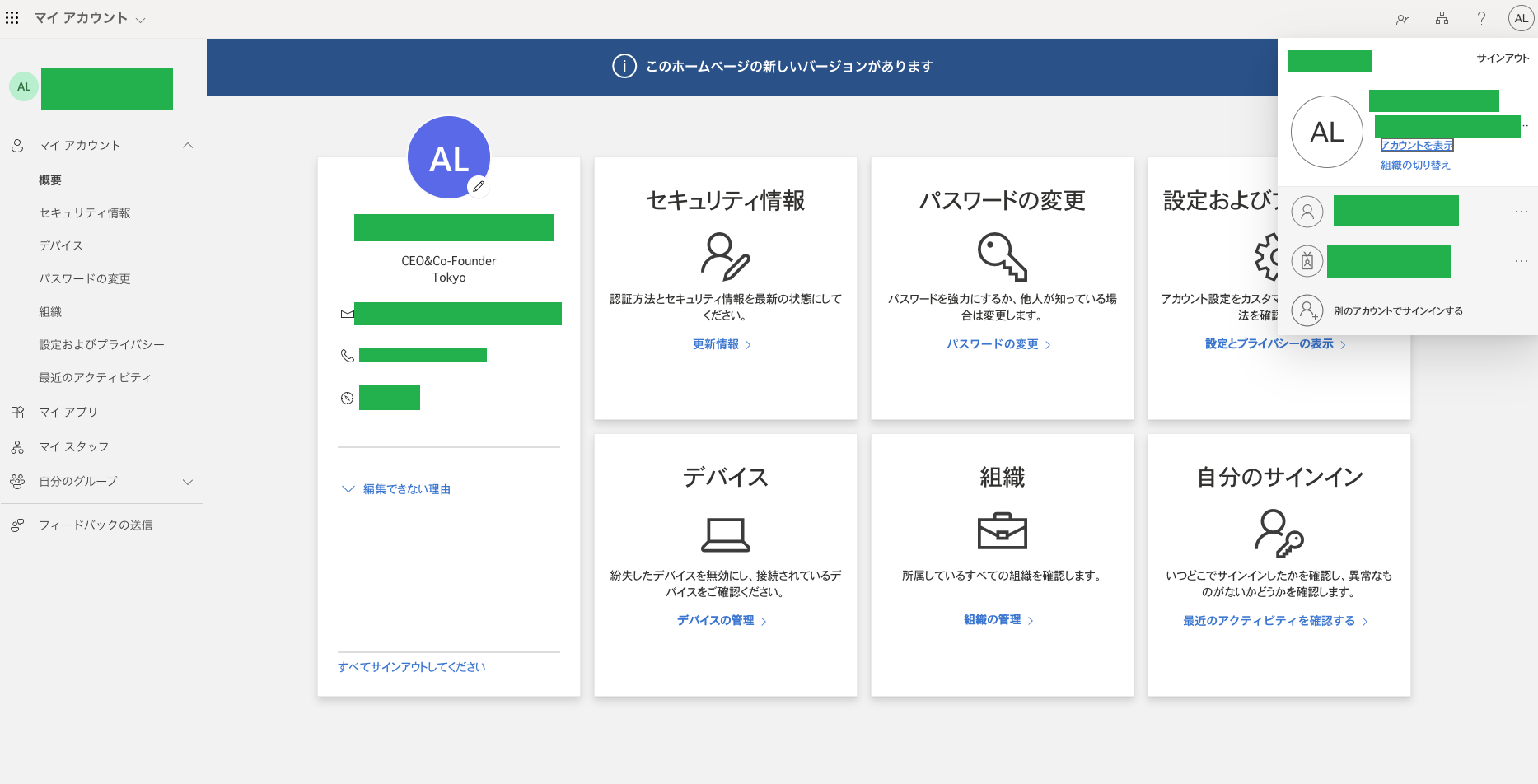Select 組織 in the sidebar
The image size is (1538, 784).
pyautogui.click(x=50, y=311)
